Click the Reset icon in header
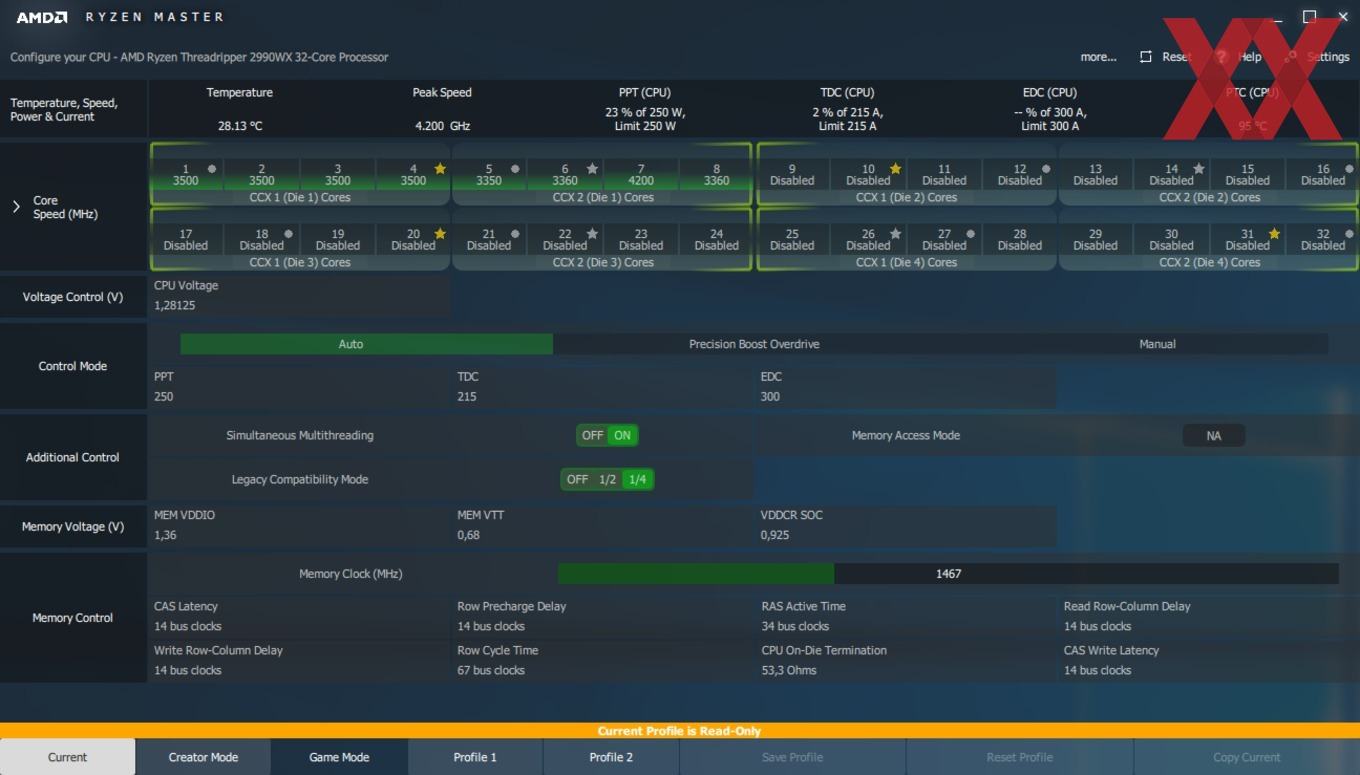Screen dimensions: 1360x775 [x=1146, y=57]
